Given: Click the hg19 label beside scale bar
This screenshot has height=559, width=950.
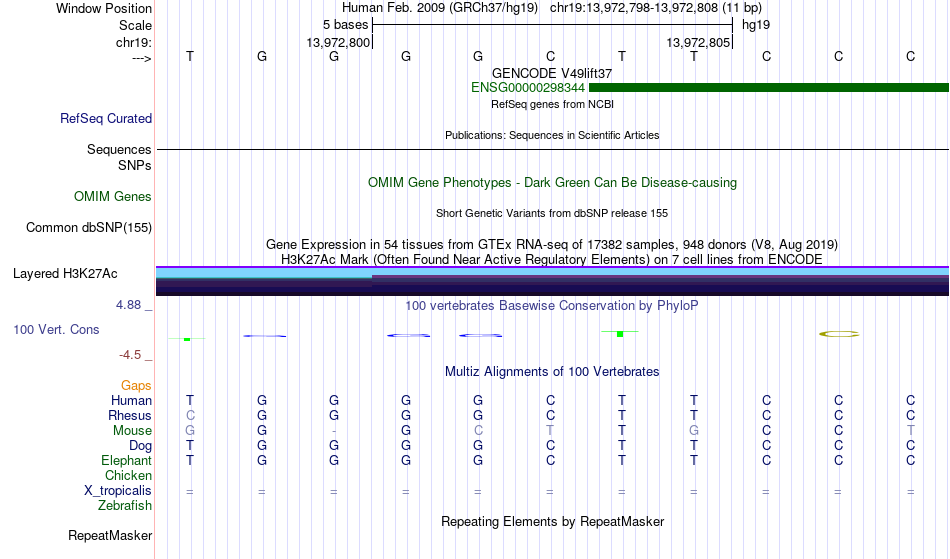Looking at the screenshot, I should point(756,25).
